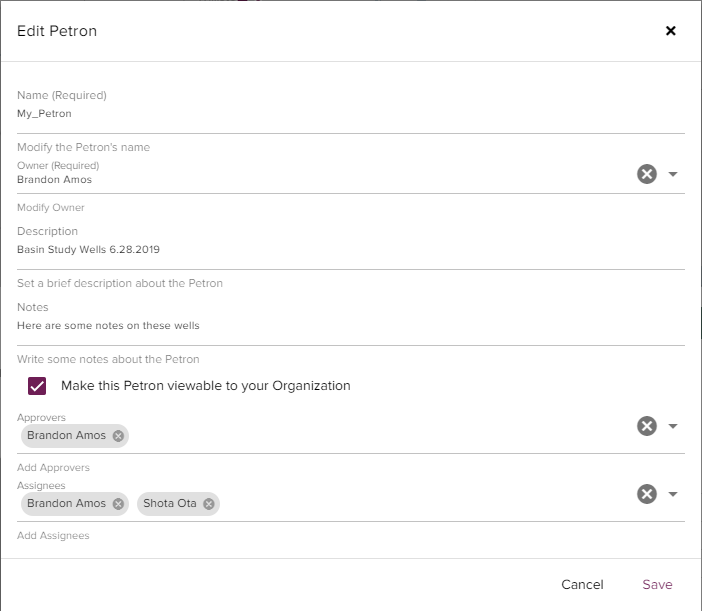Click into the Notes text field
702x611 pixels.
tap(300, 326)
